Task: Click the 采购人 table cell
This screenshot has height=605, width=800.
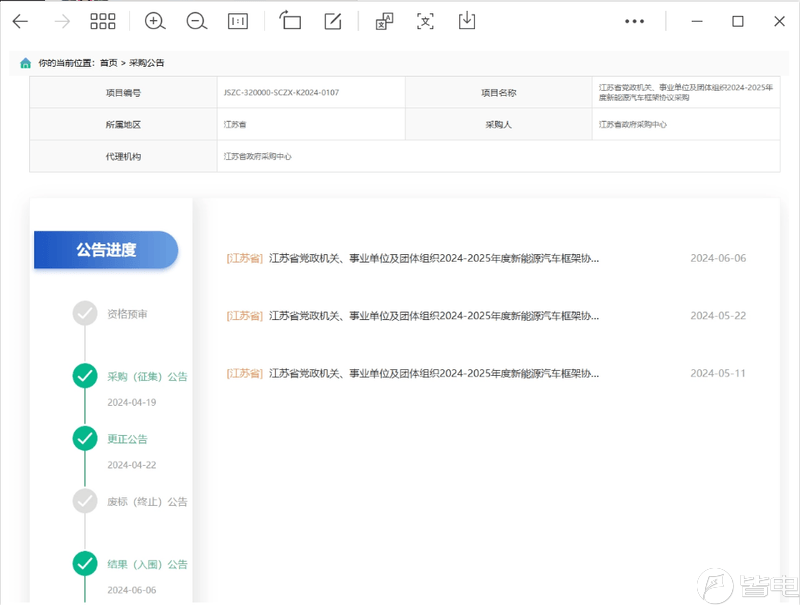Action: point(499,124)
